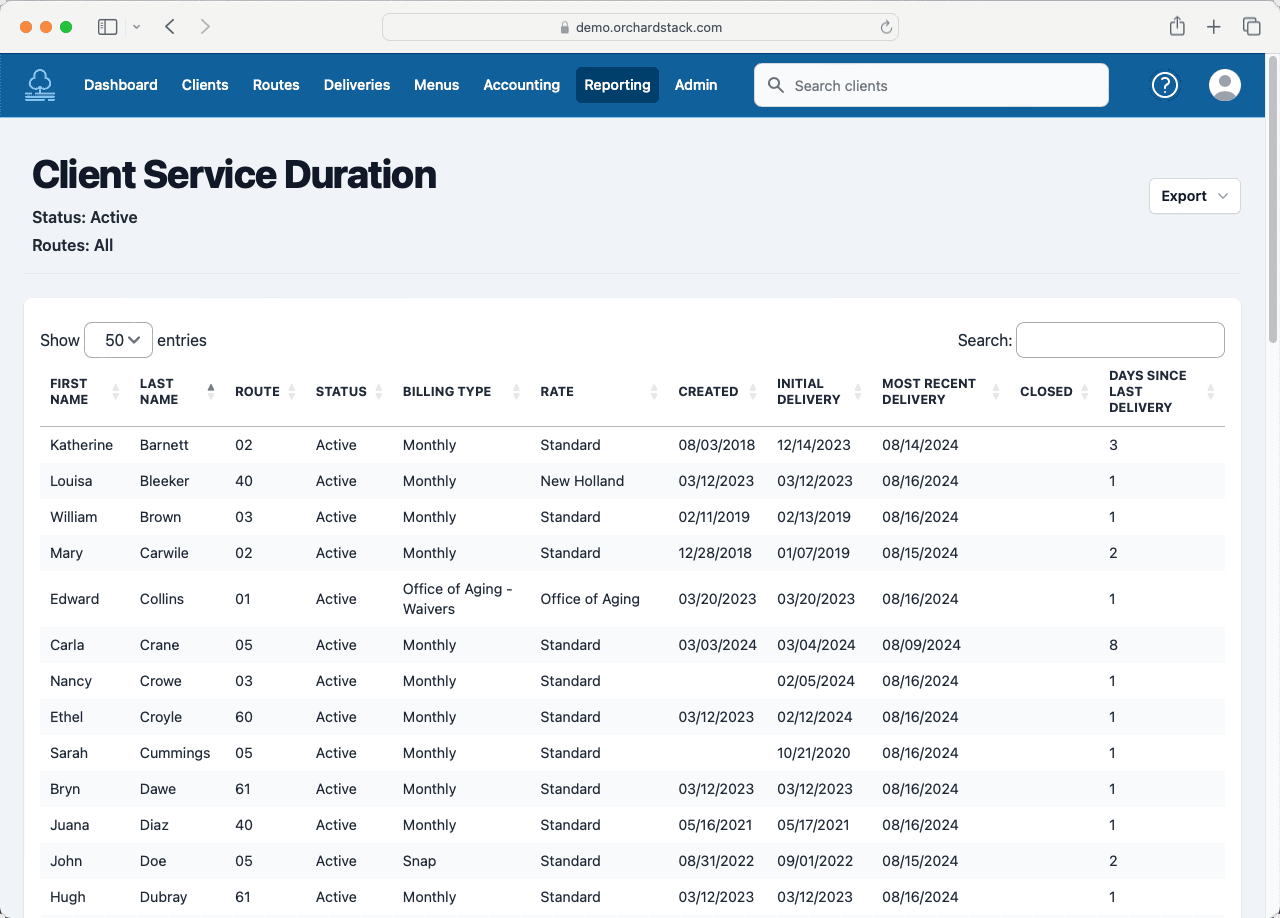Open the Dashboard nav link
Screen dimensions: 1280x918
coord(121,85)
